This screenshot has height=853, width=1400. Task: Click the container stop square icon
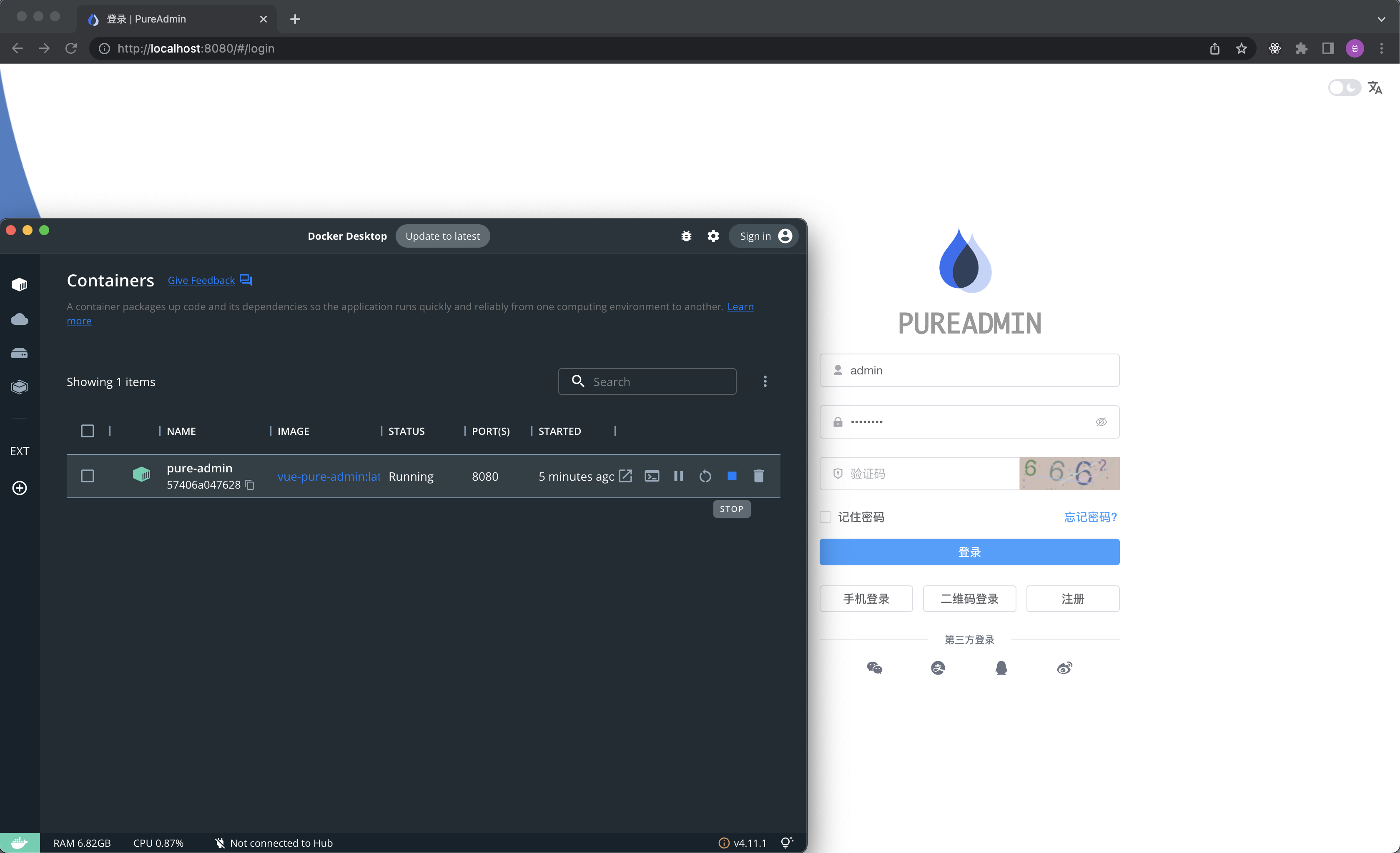[x=731, y=476]
